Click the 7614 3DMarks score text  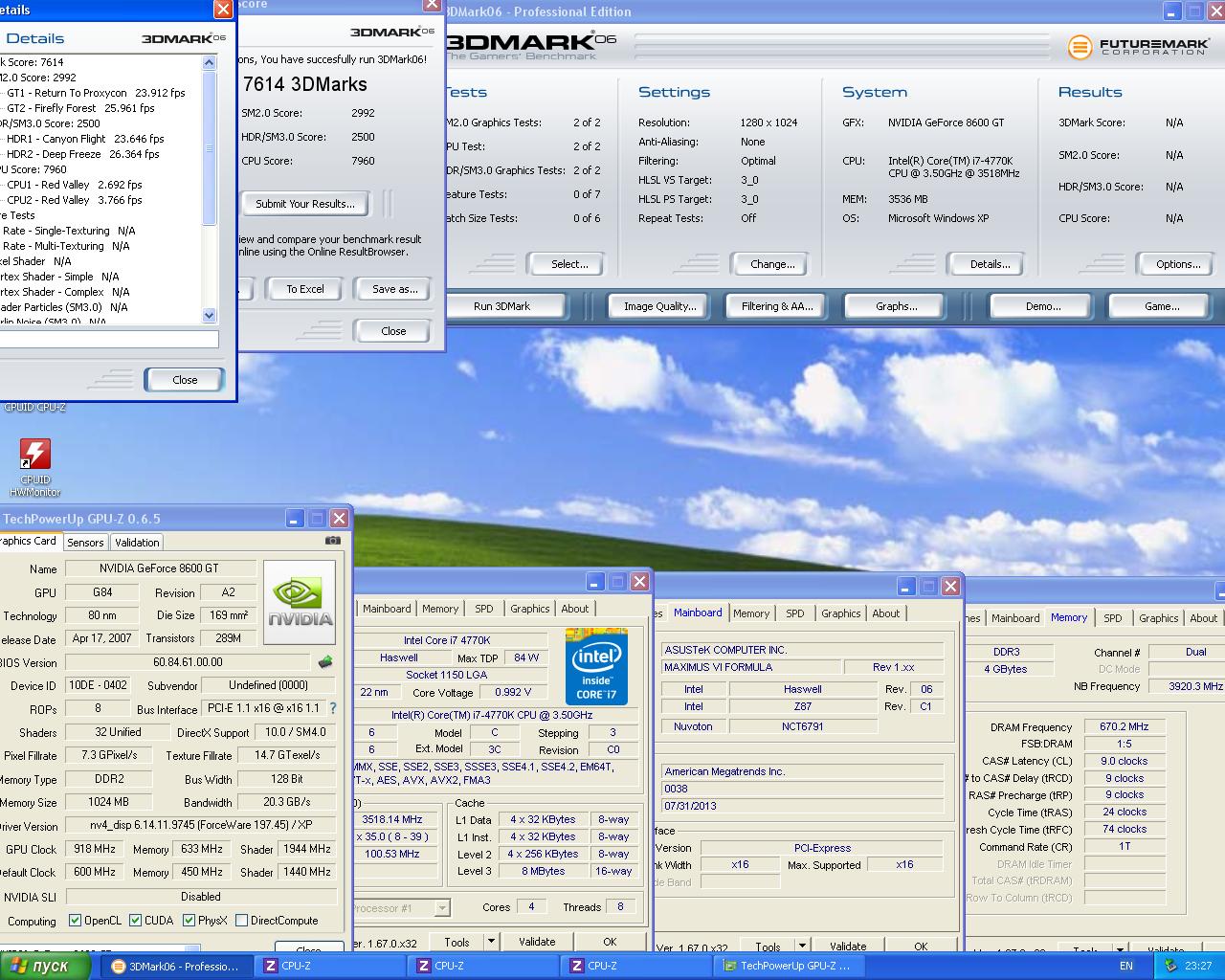(305, 84)
